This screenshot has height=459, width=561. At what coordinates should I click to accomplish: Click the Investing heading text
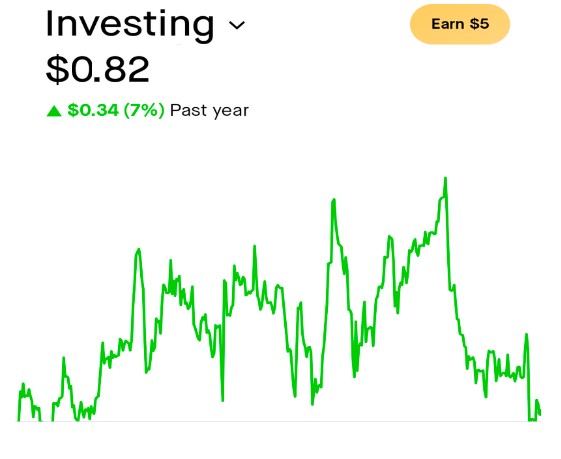coord(130,24)
